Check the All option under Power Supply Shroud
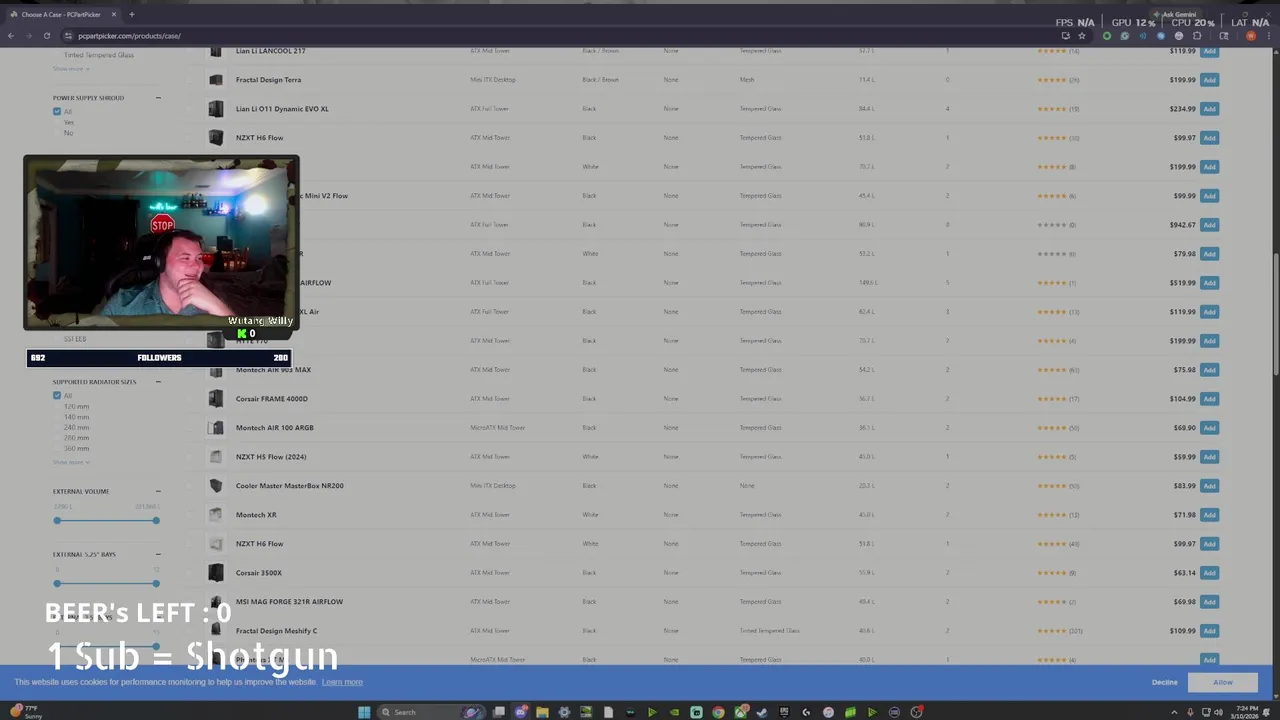Image resolution: width=1280 pixels, height=720 pixels. coord(57,111)
